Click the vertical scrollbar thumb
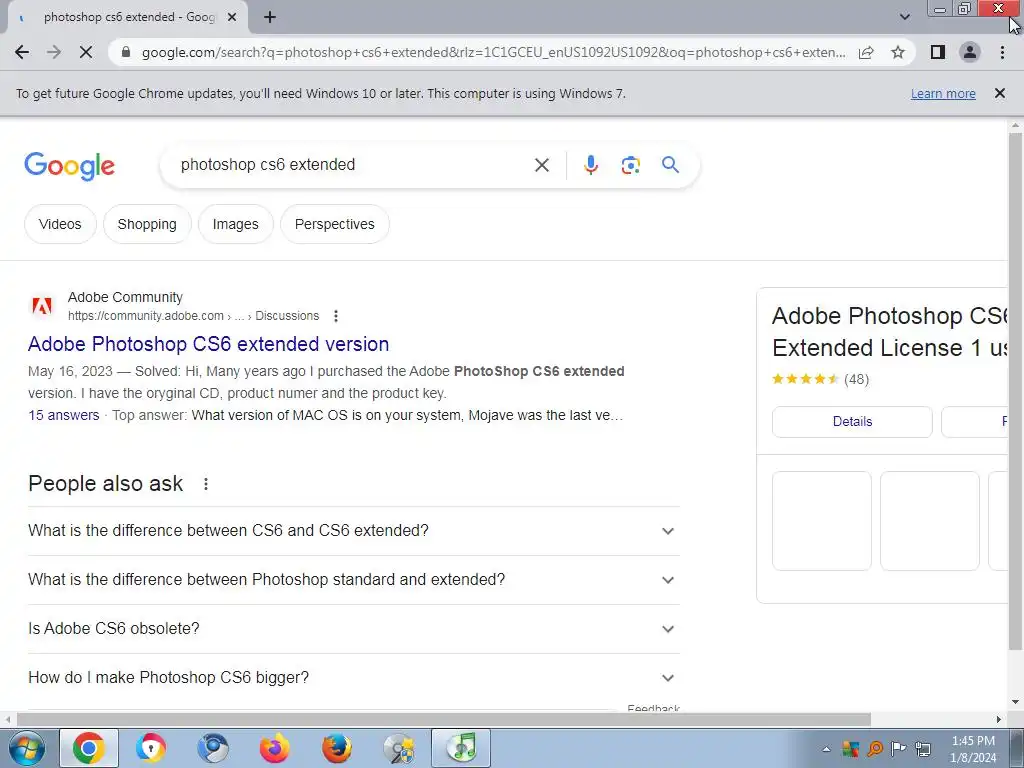This screenshot has width=1024, height=768. [x=1015, y=392]
